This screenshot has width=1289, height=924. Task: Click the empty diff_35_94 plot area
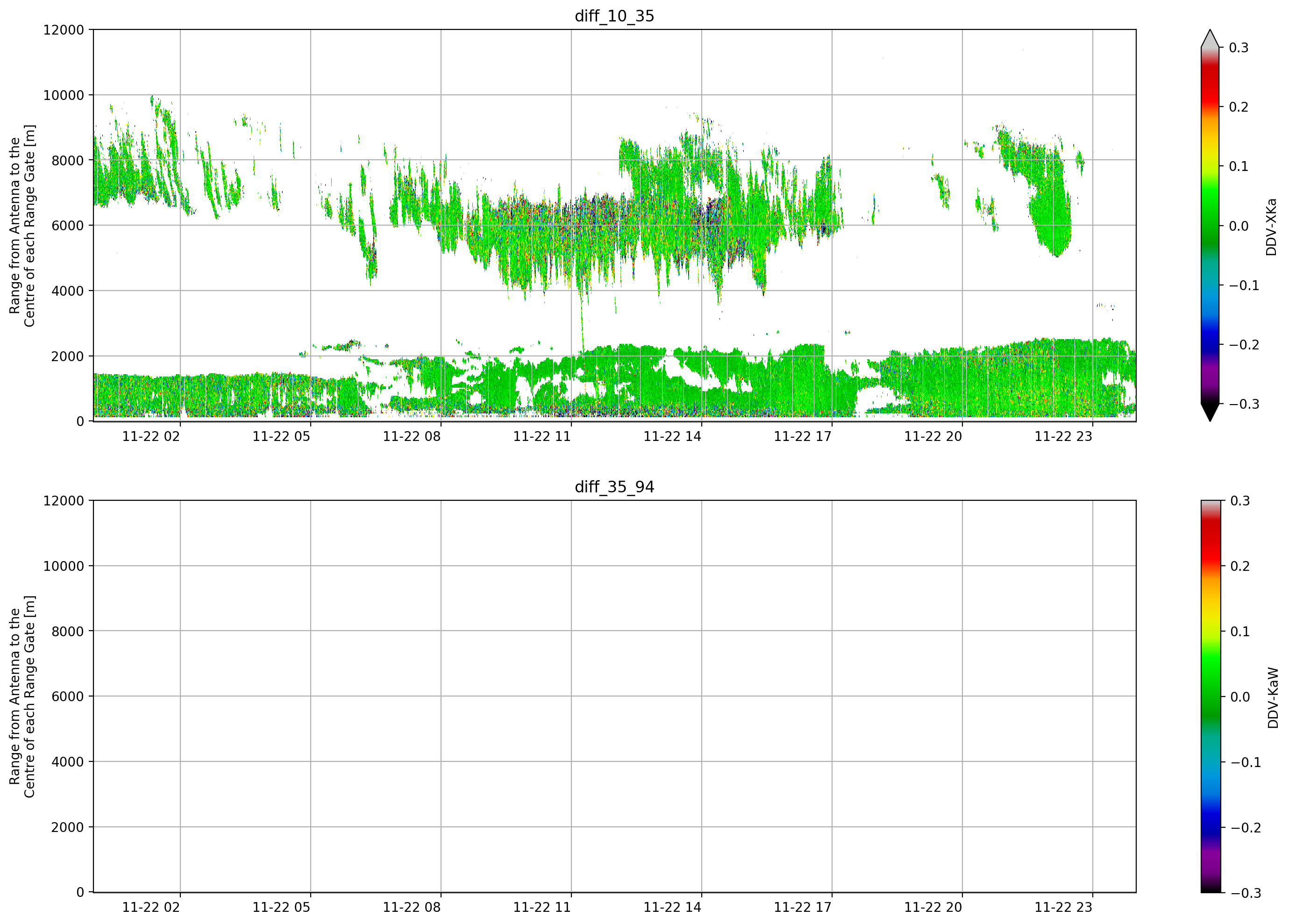[x=614, y=697]
